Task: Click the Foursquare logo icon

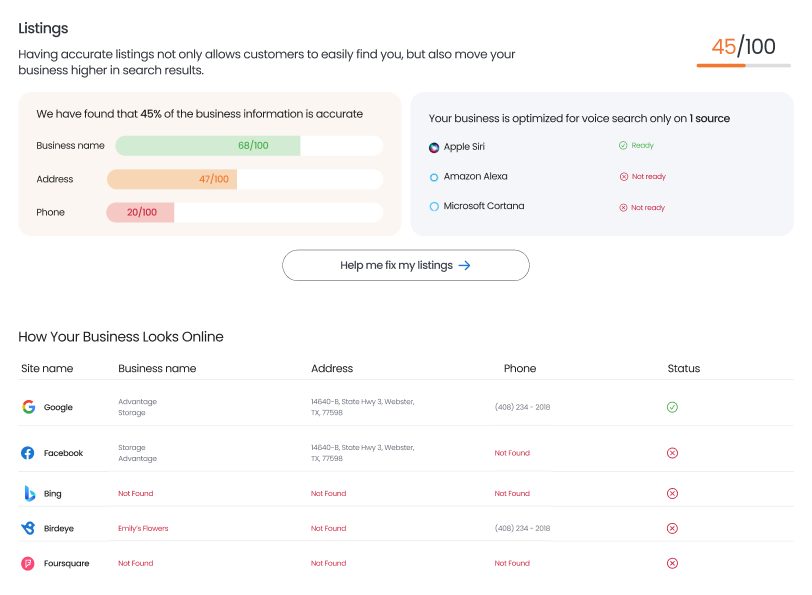Action: (28, 563)
